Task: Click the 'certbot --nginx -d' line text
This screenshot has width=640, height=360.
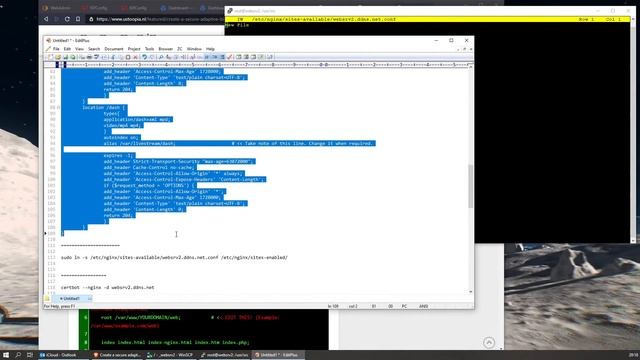Action: click(108, 287)
